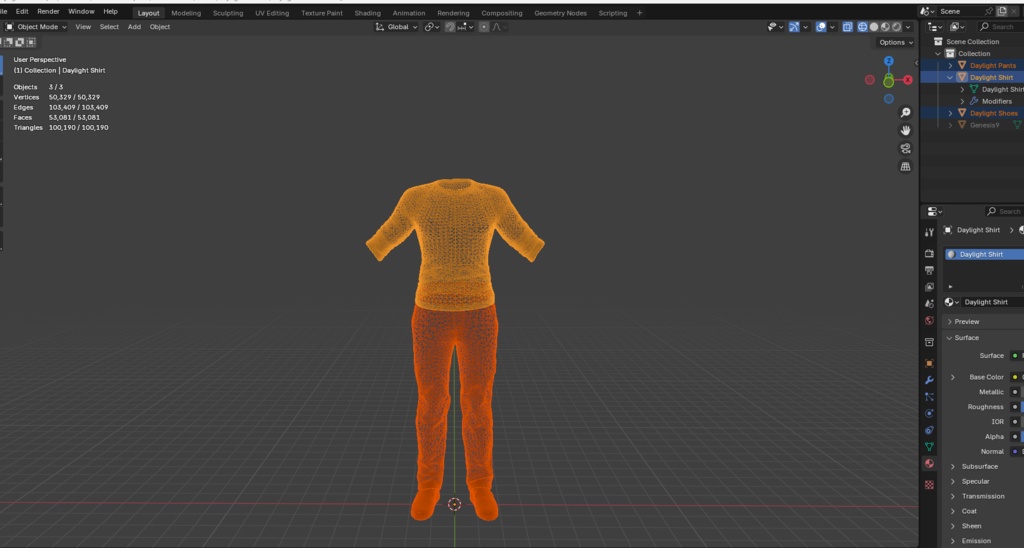Switch to the Shading workspace tab

tap(367, 13)
